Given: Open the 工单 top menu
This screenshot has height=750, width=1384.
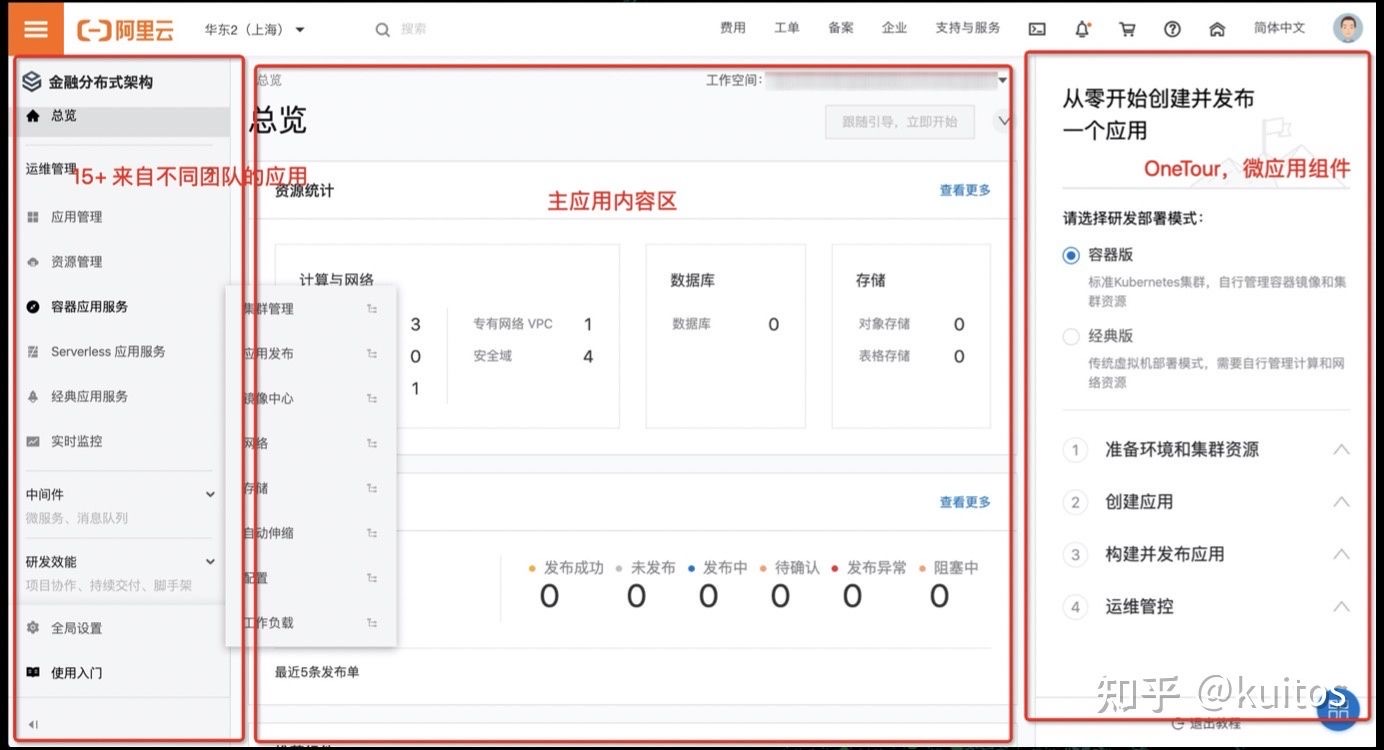Looking at the screenshot, I should (787, 28).
